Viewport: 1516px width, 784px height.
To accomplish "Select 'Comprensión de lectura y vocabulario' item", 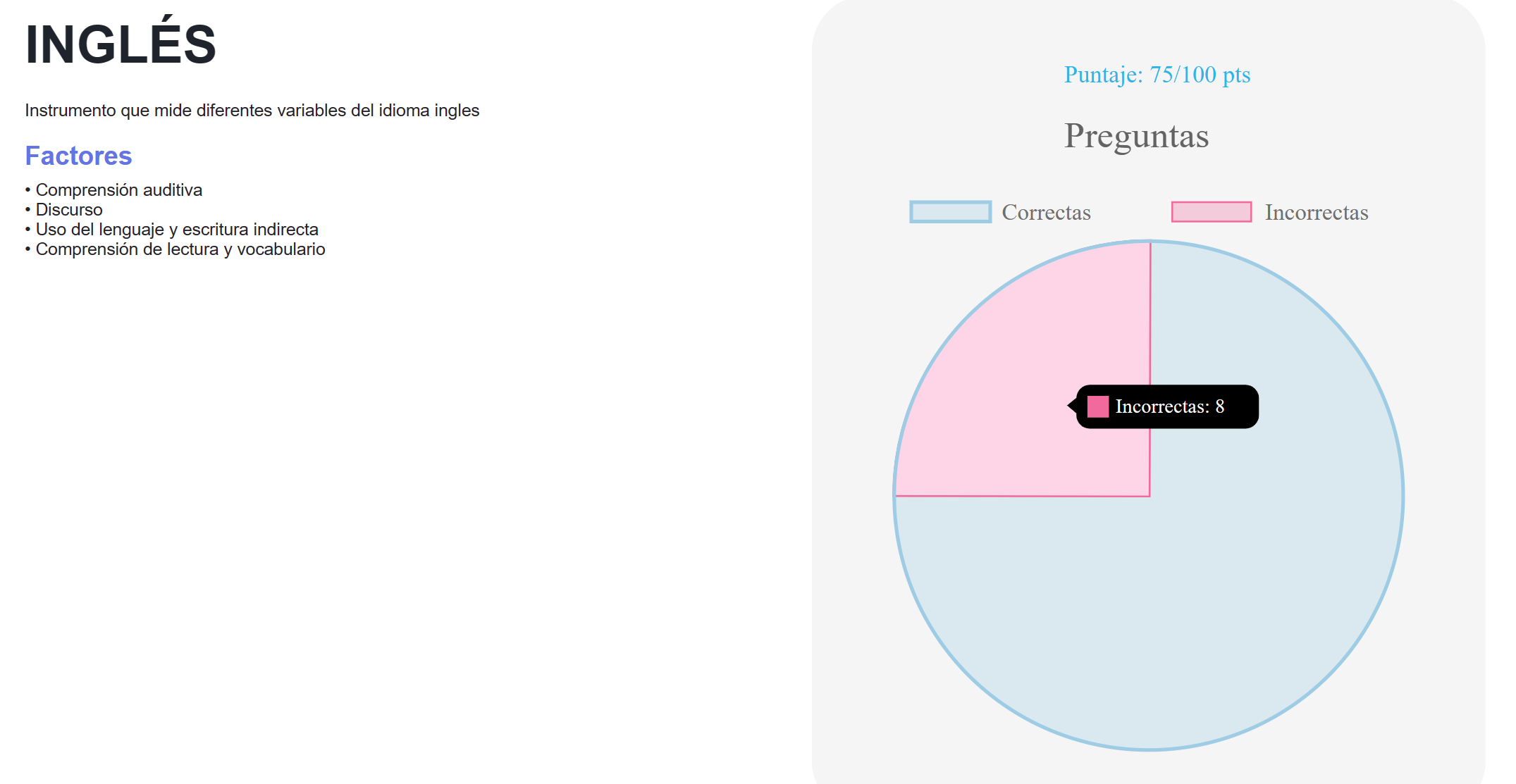I will point(180,249).
